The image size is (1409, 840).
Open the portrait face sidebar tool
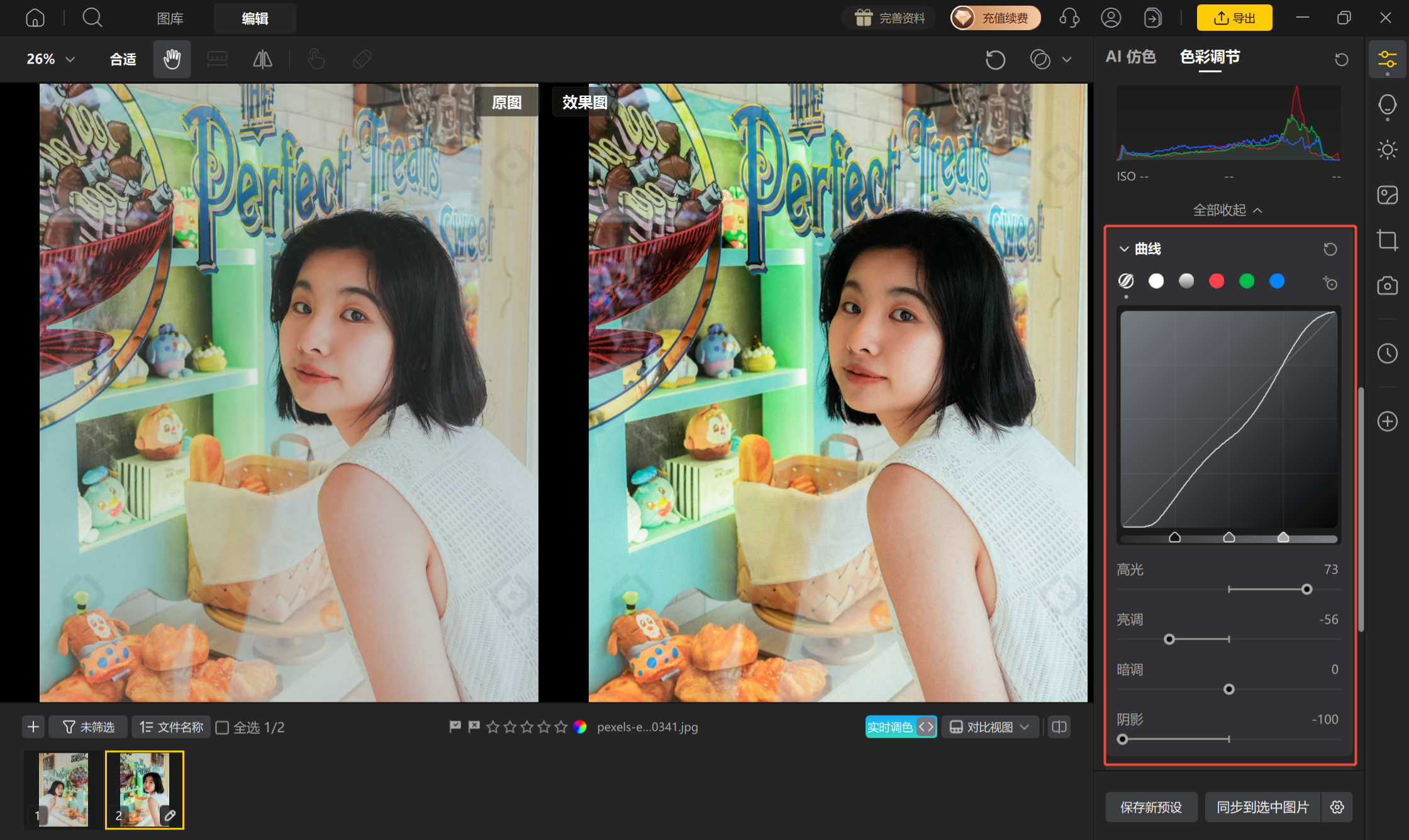coord(1387,105)
